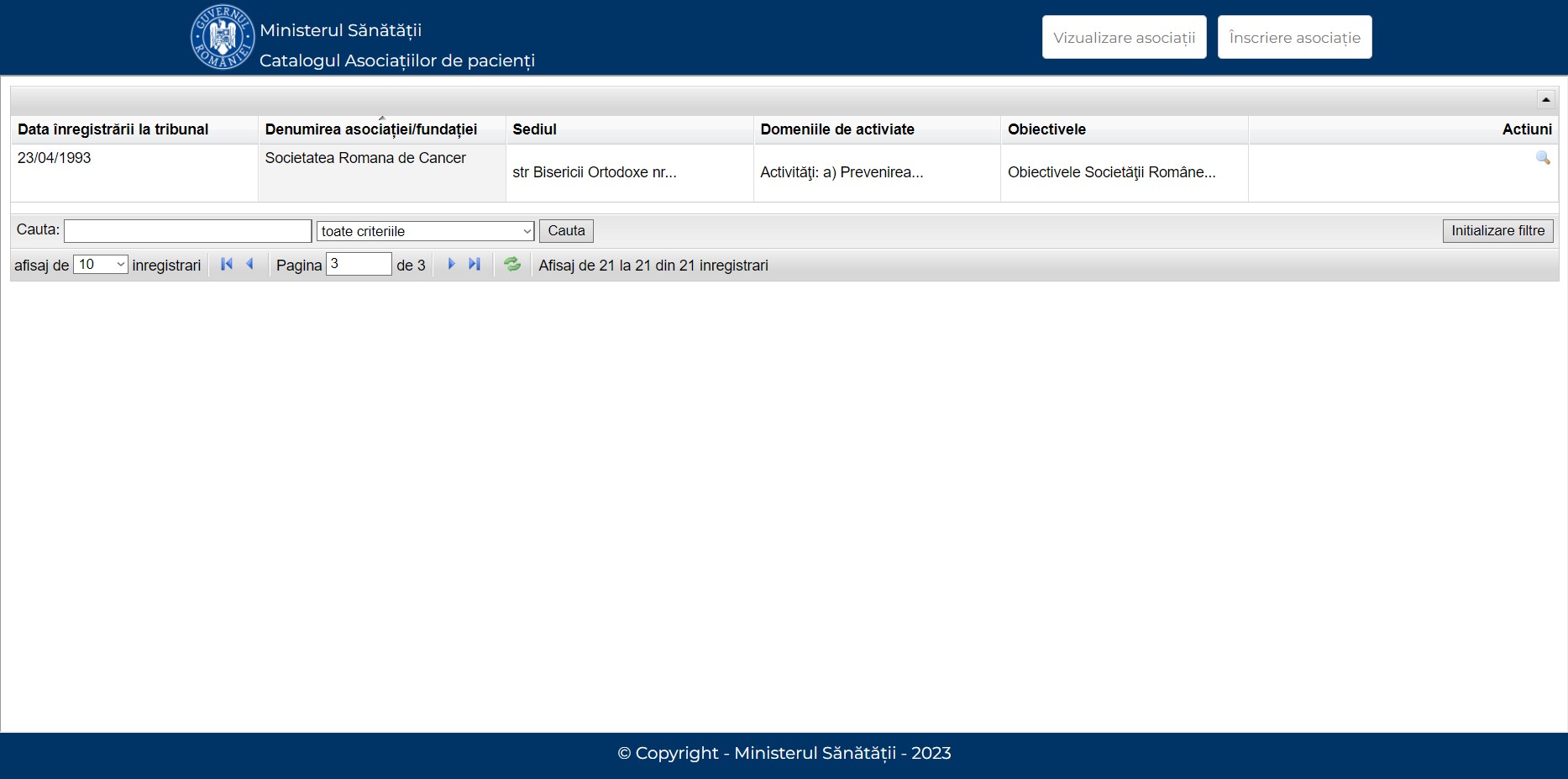The width and height of the screenshot is (1568, 779).
Task: Click the Pagina number input field
Action: pyautogui.click(x=359, y=264)
